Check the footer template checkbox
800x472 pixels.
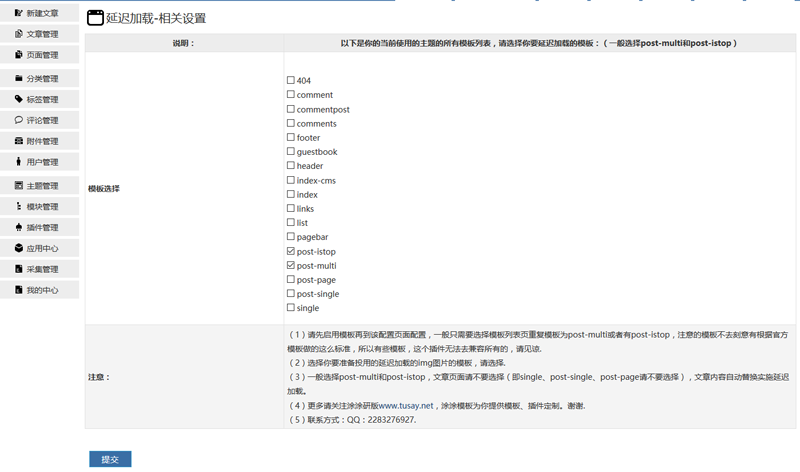tap(291, 137)
